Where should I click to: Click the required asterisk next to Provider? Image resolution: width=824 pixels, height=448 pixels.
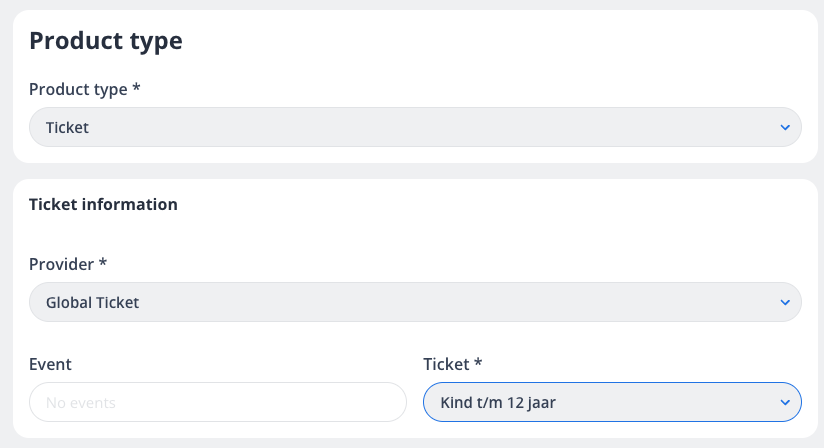pyautogui.click(x=103, y=263)
